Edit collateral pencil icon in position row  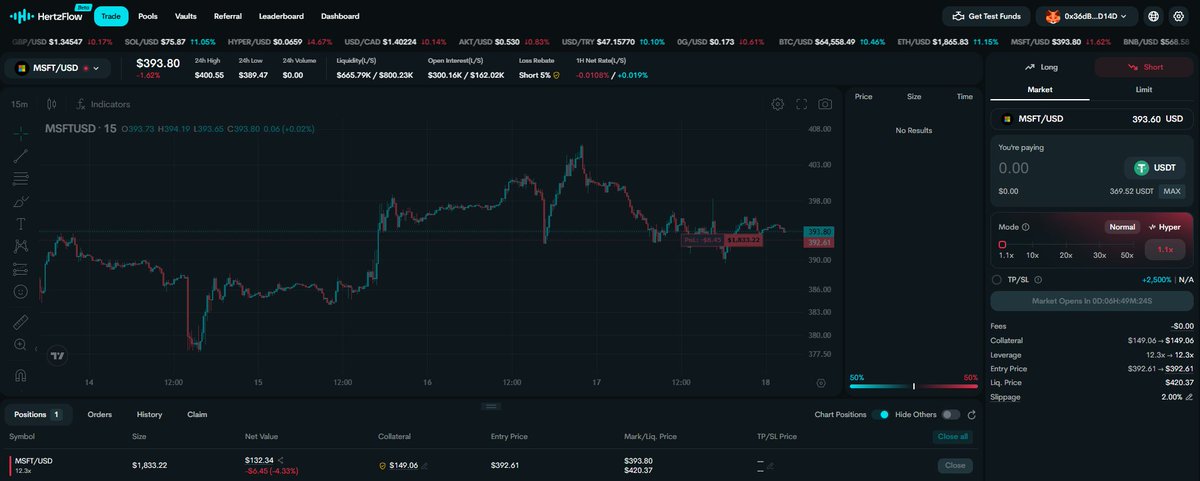click(x=425, y=466)
